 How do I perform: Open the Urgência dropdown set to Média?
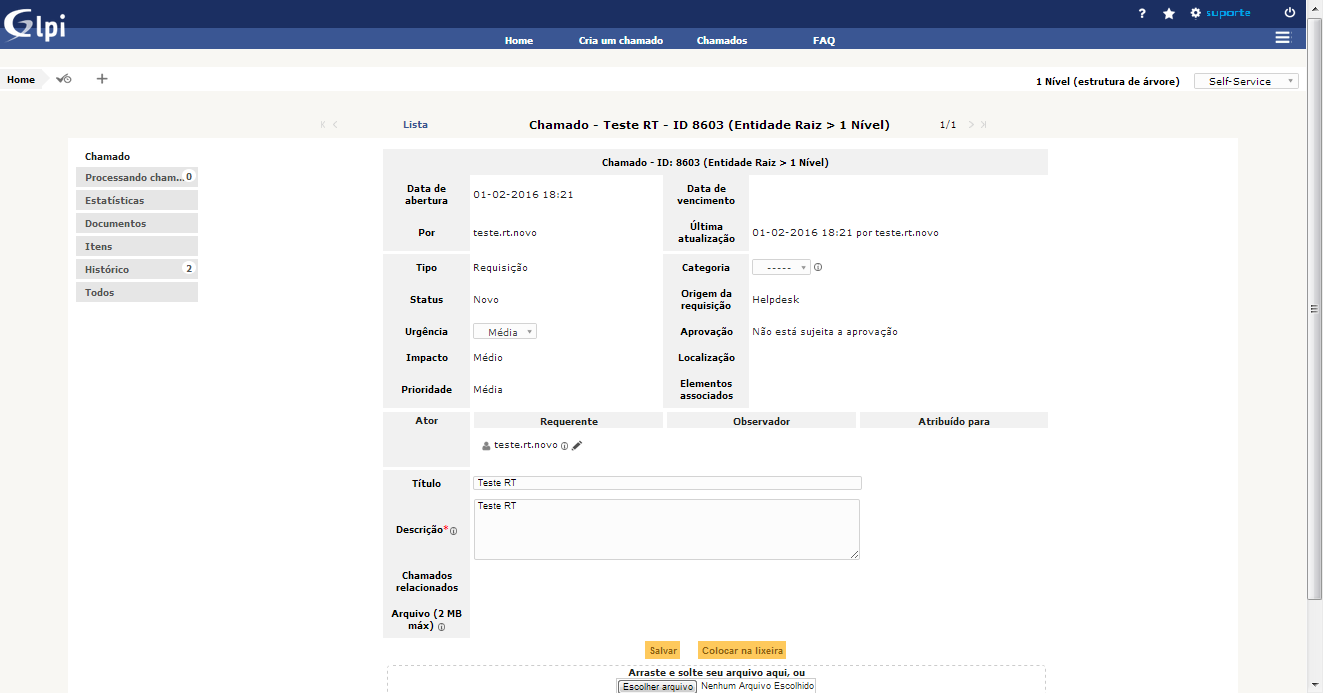(505, 332)
